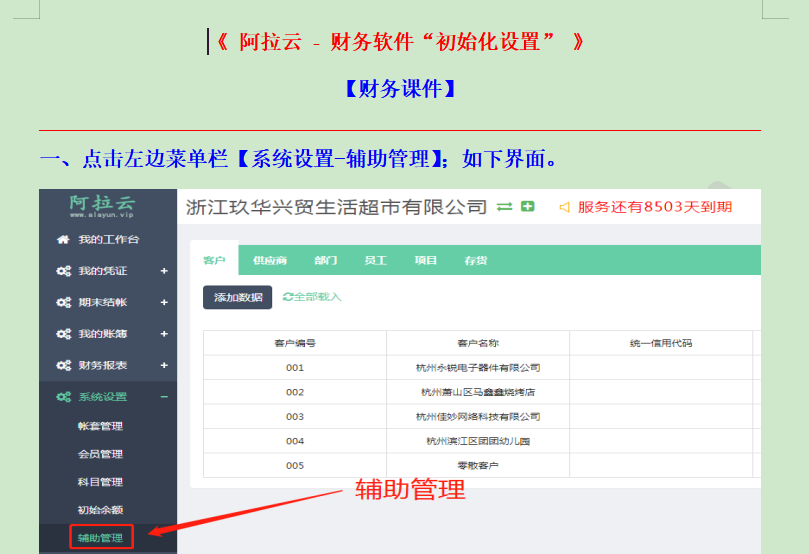Click the gears icon beside 期末结帐

point(63,302)
